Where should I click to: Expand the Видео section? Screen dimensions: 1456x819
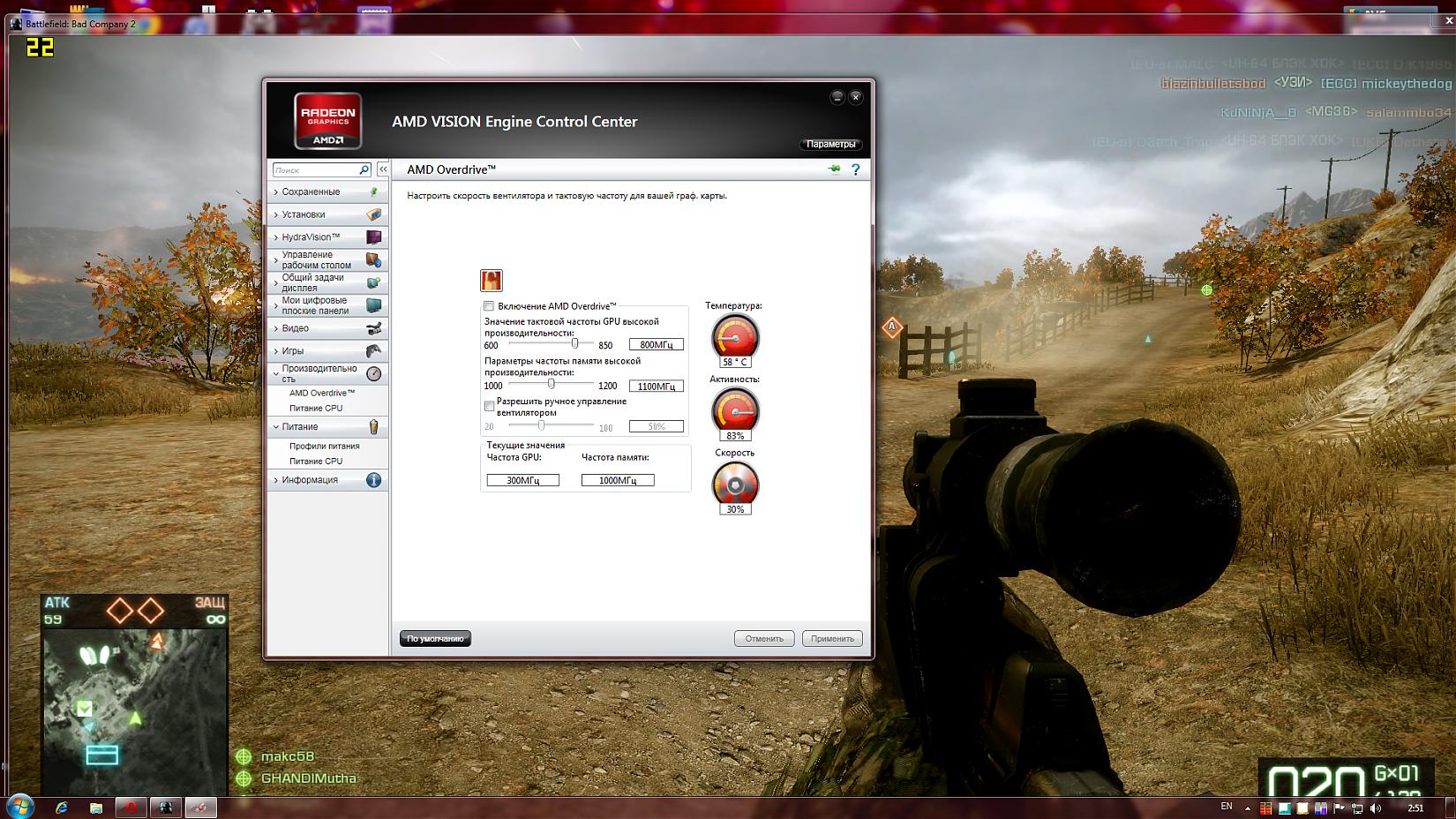click(x=276, y=328)
